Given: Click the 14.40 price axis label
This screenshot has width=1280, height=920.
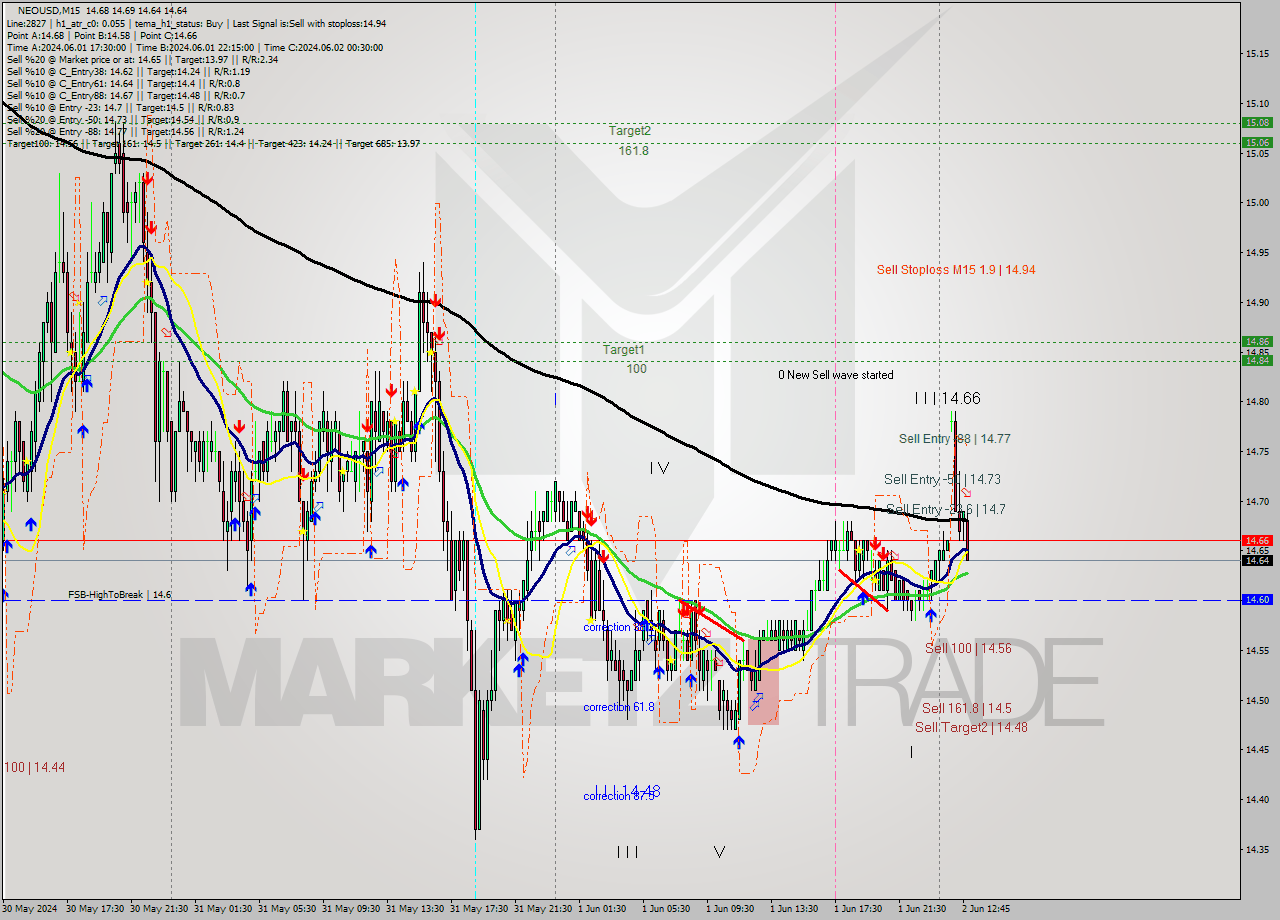Looking at the screenshot, I should 1257,799.
